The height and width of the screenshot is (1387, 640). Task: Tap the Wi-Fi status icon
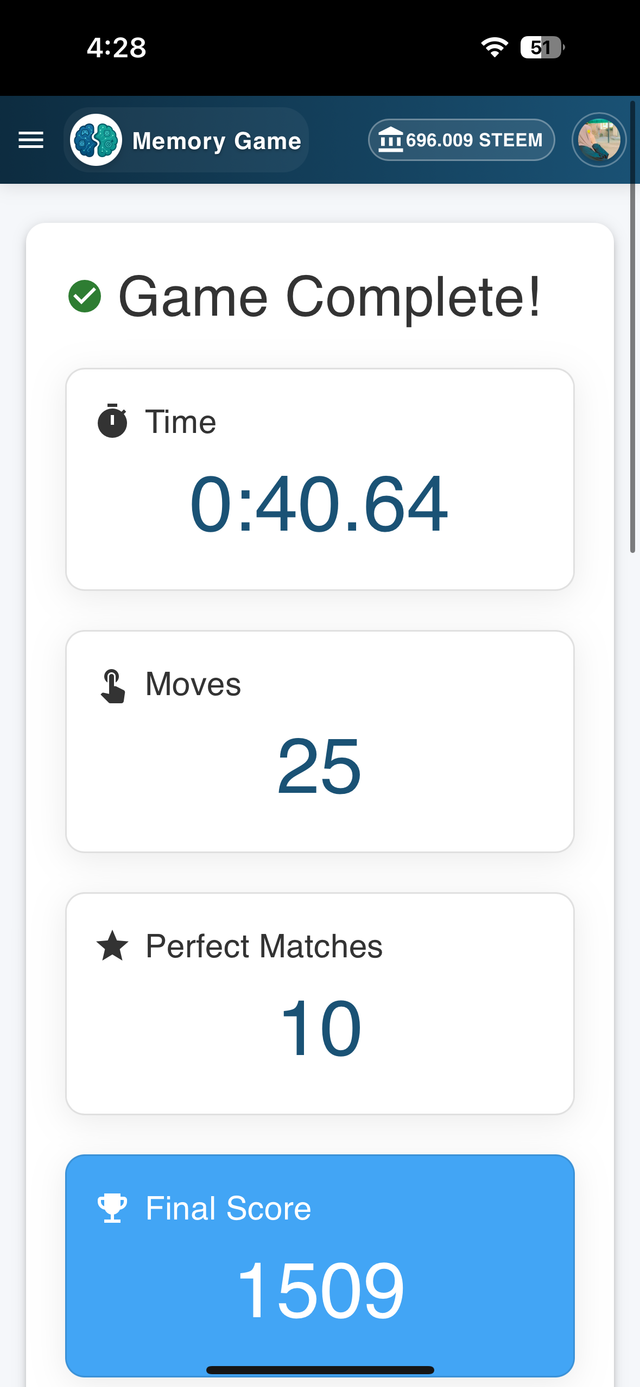pos(494,47)
